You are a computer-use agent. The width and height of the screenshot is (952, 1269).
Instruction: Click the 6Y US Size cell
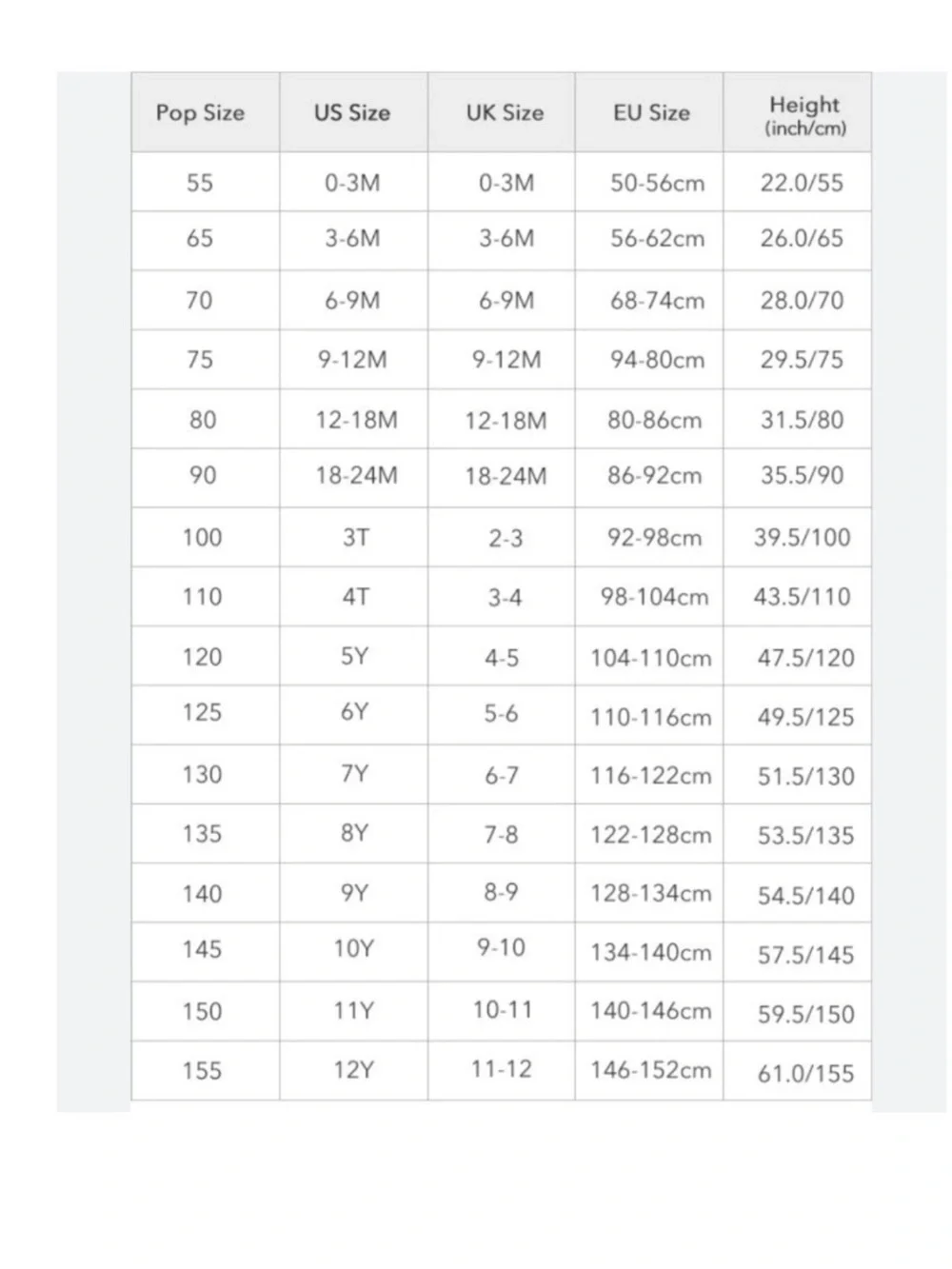[x=353, y=715]
